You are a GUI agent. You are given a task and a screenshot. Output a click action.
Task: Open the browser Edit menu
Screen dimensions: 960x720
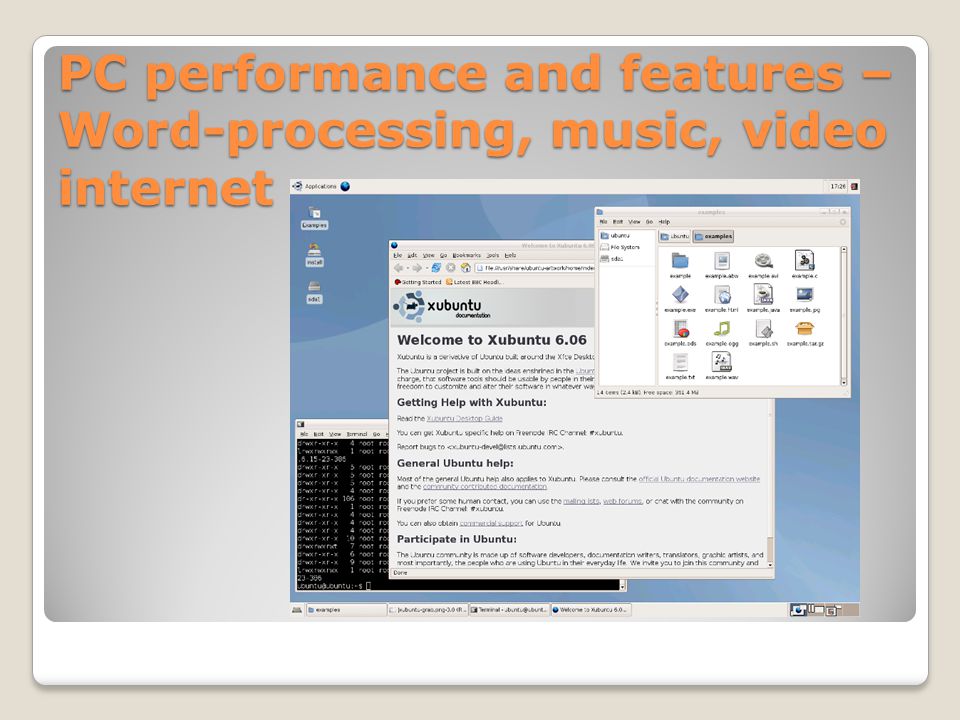(x=413, y=255)
